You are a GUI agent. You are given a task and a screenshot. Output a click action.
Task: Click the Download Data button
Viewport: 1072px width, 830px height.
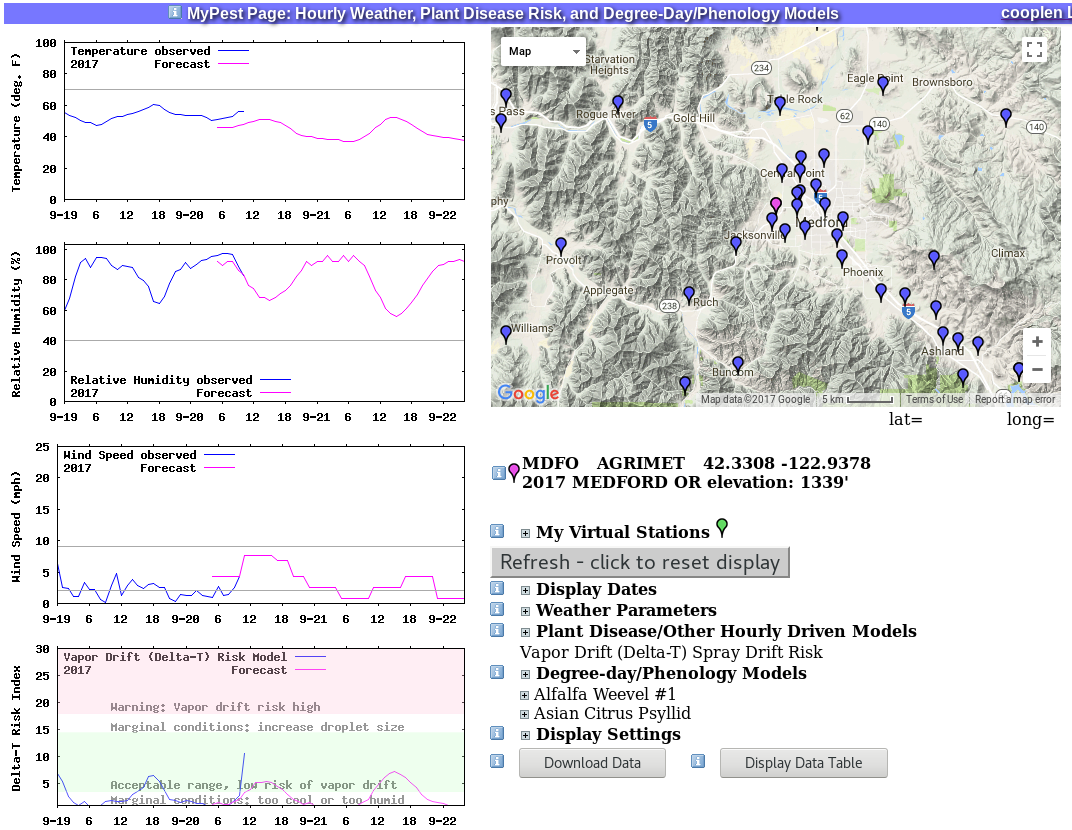click(x=592, y=763)
